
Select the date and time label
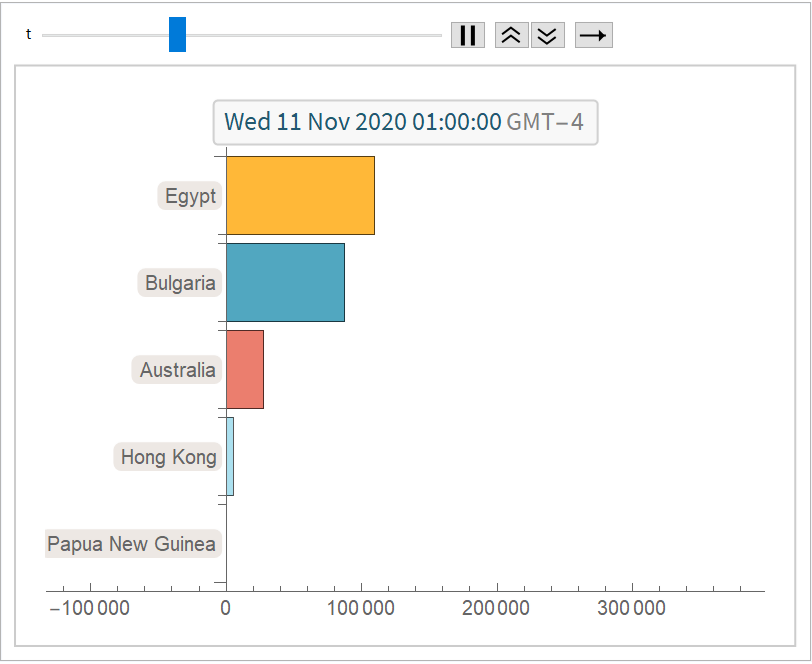404,123
